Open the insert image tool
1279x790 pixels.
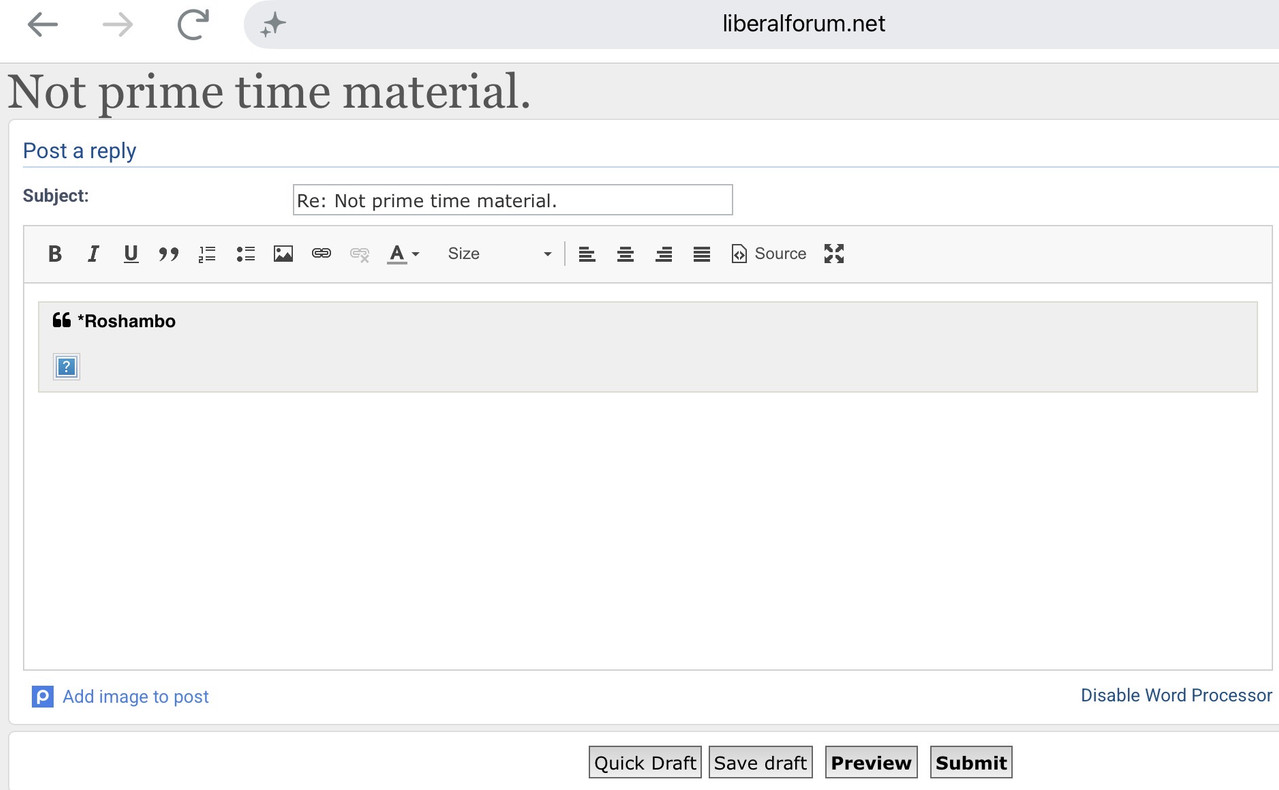pyautogui.click(x=283, y=254)
